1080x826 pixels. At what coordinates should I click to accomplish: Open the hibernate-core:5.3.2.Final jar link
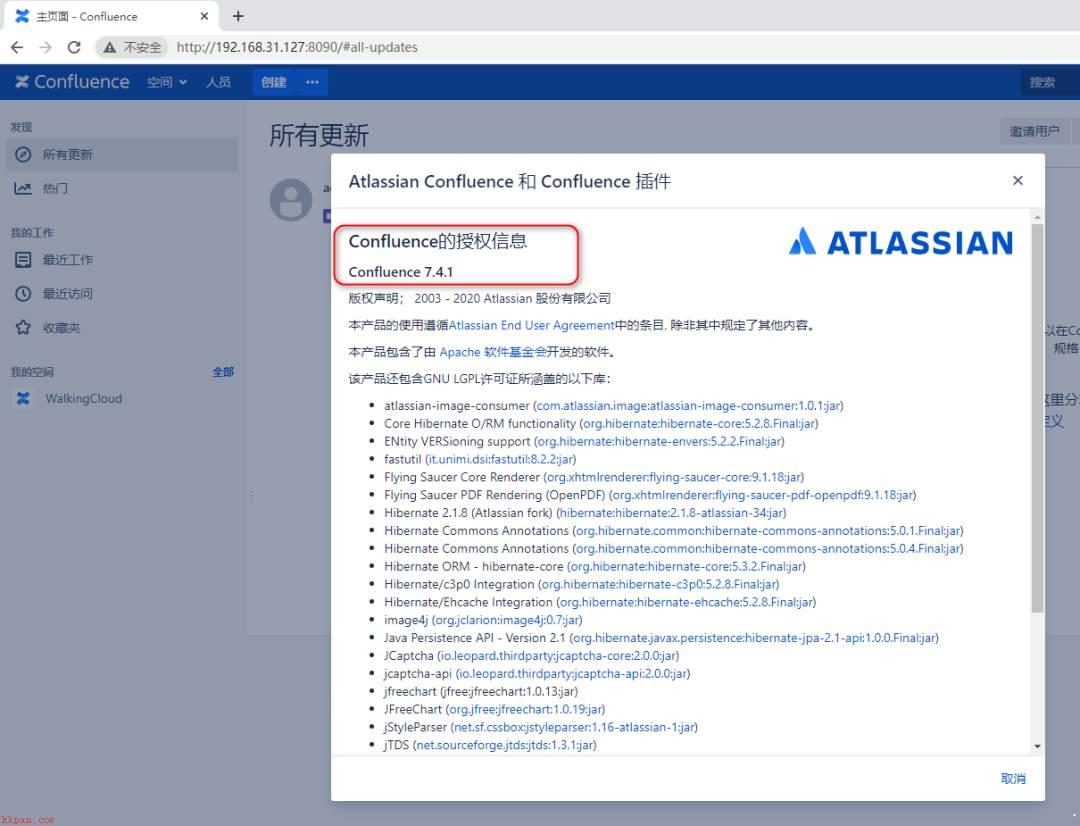[x=687, y=566]
